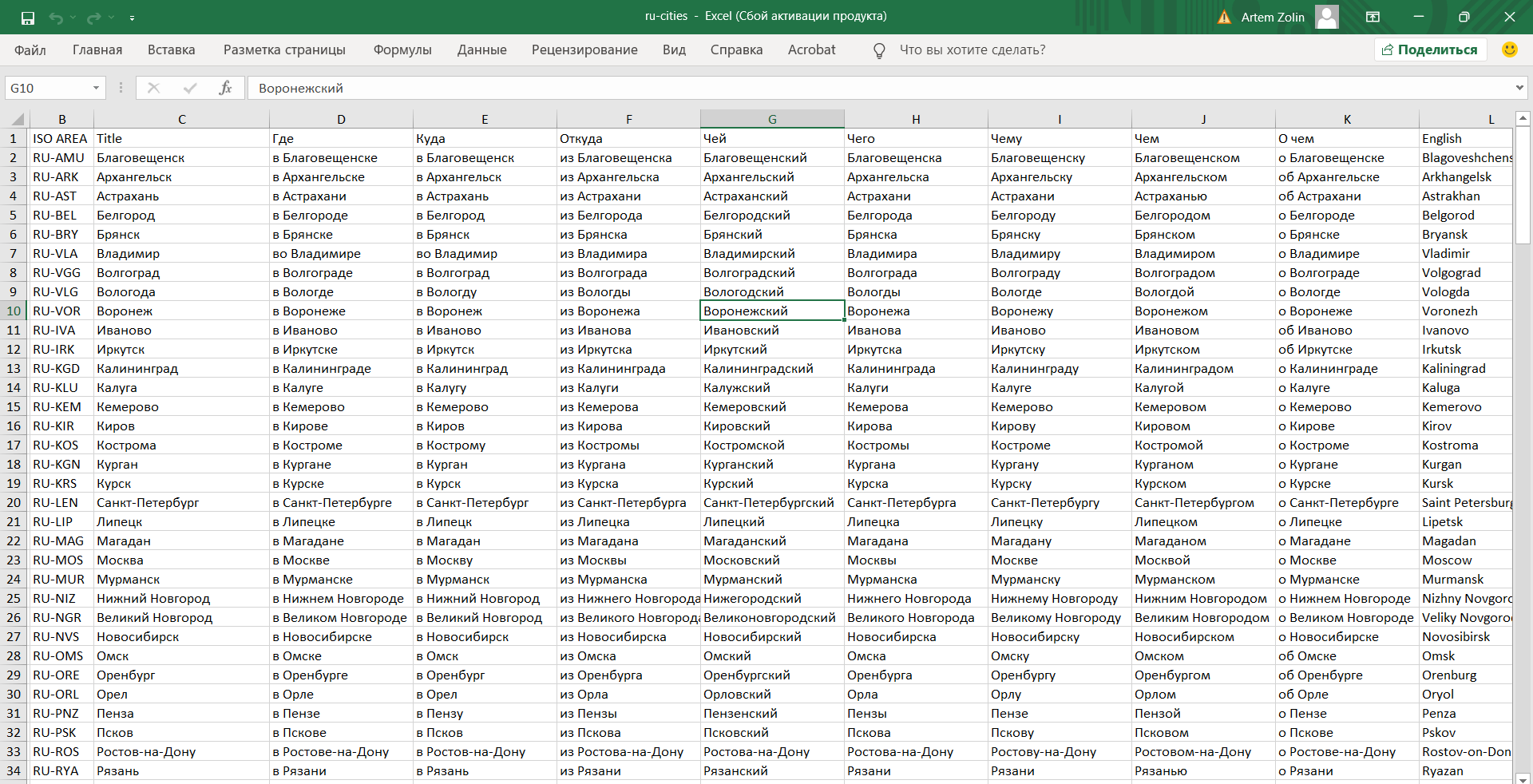Select cell 'О чем' header
This screenshot has width=1533, height=784.
click(x=1347, y=138)
